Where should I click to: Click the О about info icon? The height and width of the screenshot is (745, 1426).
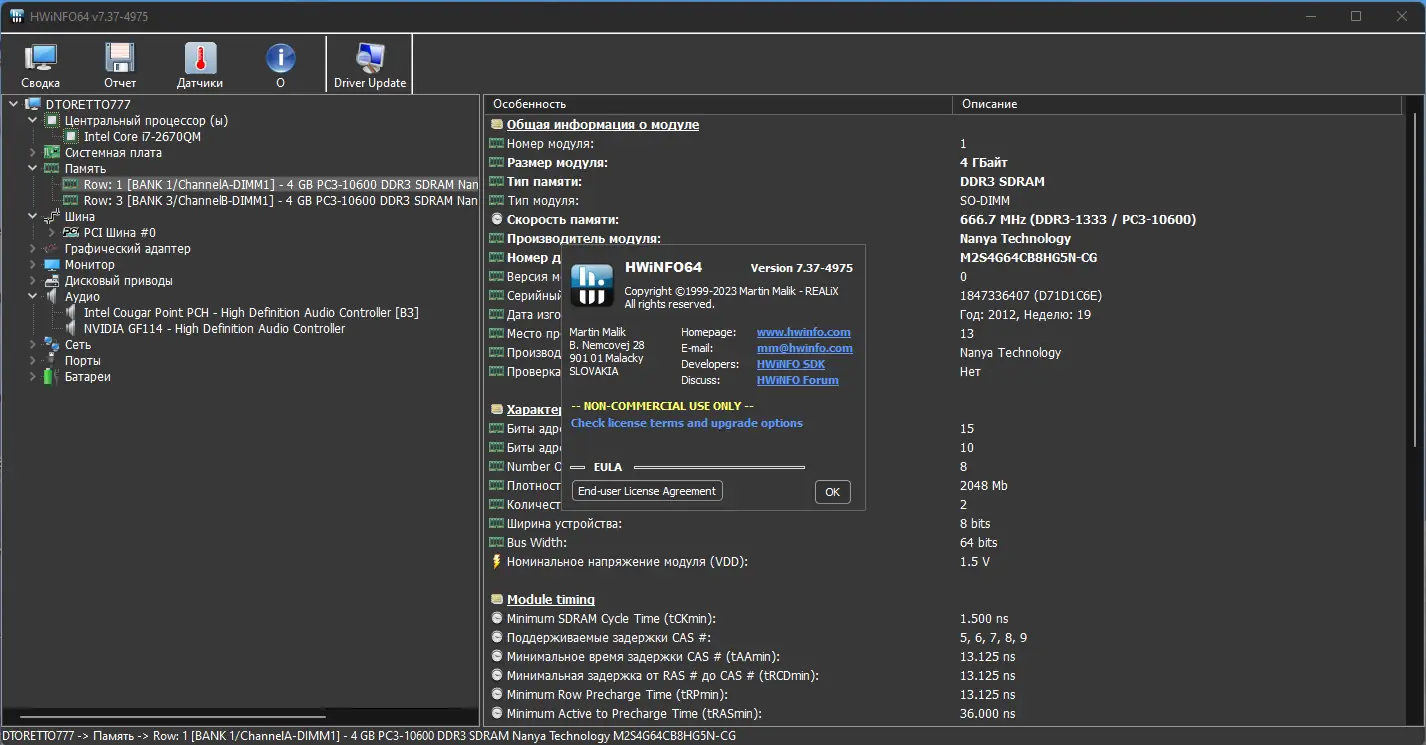(280, 58)
